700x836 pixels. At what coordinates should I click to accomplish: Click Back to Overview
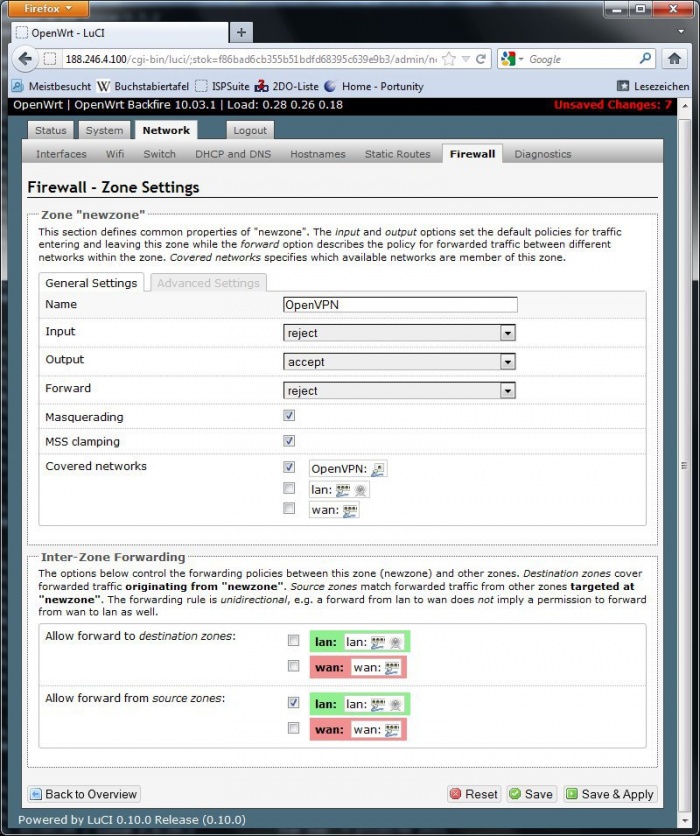83,794
